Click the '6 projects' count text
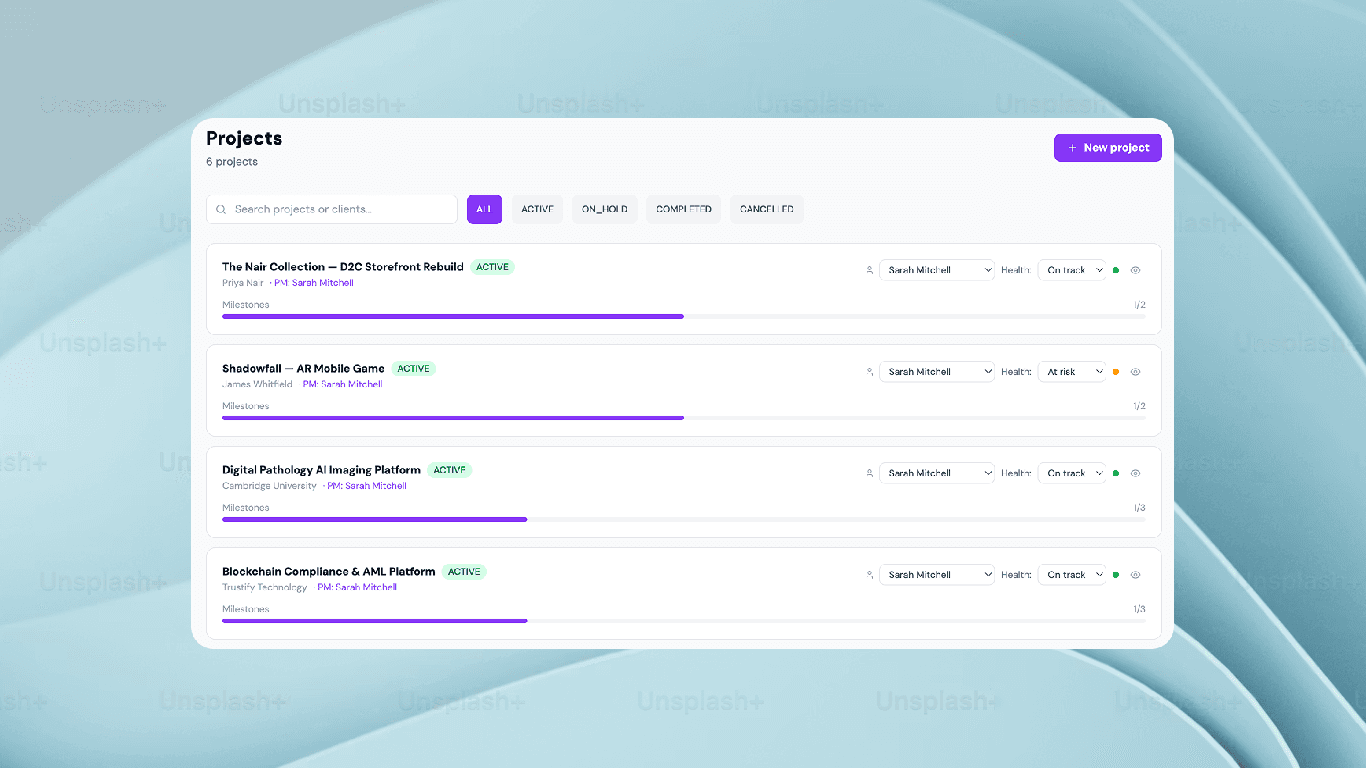Screen dimensions: 1366x768 232,162
